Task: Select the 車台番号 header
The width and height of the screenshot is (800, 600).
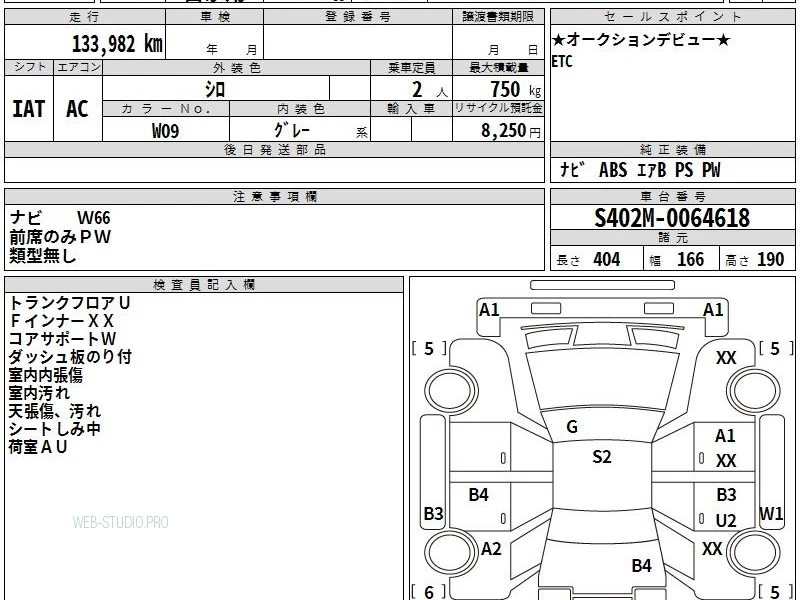Action: (672, 196)
